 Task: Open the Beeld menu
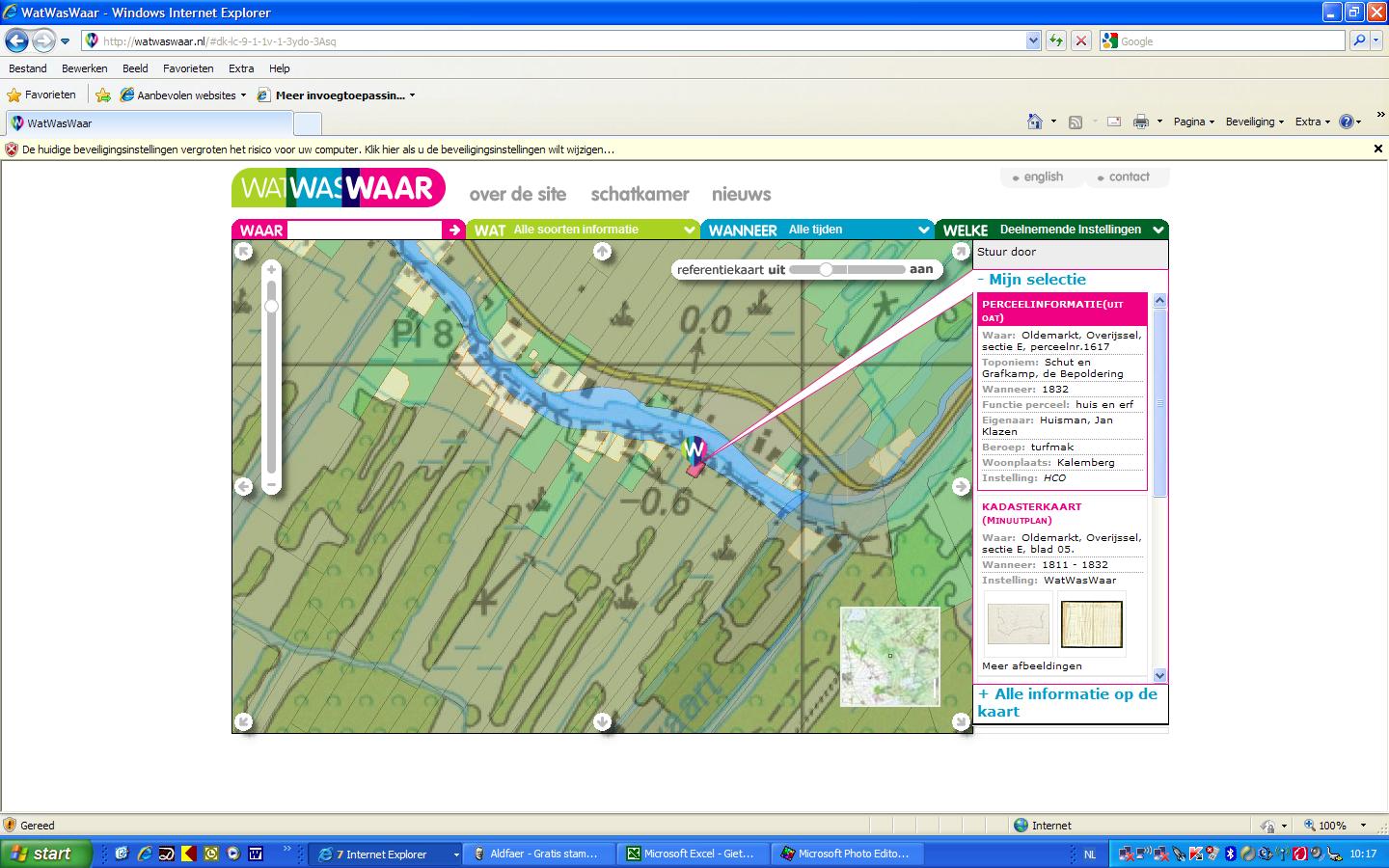(135, 68)
